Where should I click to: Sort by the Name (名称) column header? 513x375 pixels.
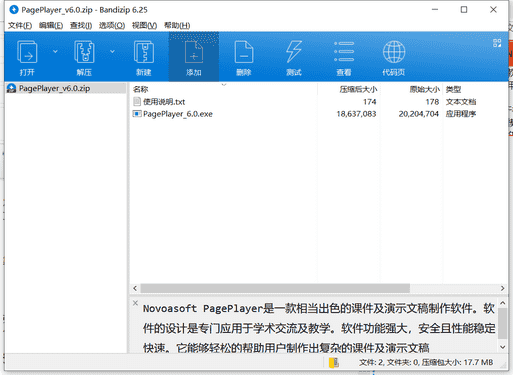[223, 89]
